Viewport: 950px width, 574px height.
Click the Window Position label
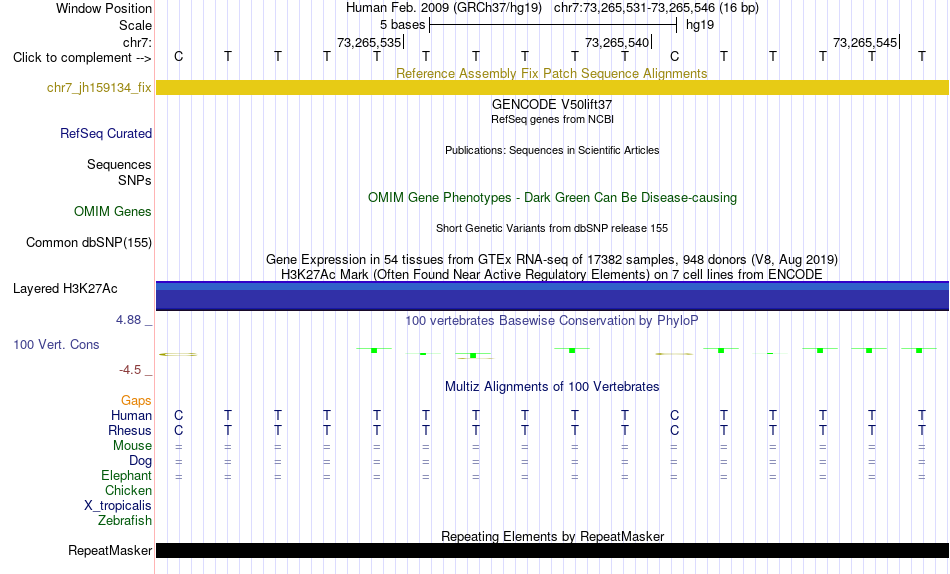tap(104, 8)
